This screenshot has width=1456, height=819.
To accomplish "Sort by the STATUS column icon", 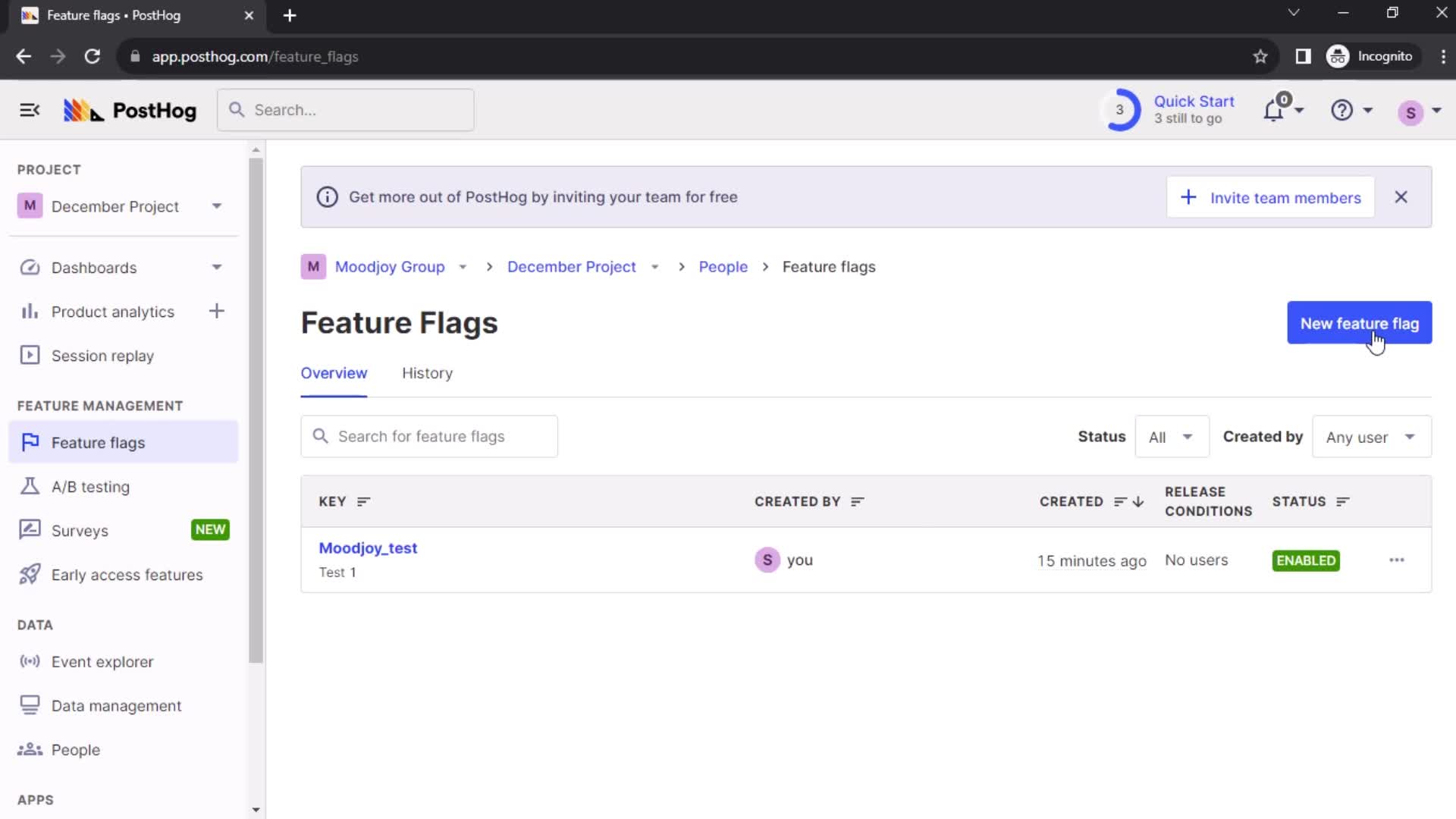I will [1343, 501].
